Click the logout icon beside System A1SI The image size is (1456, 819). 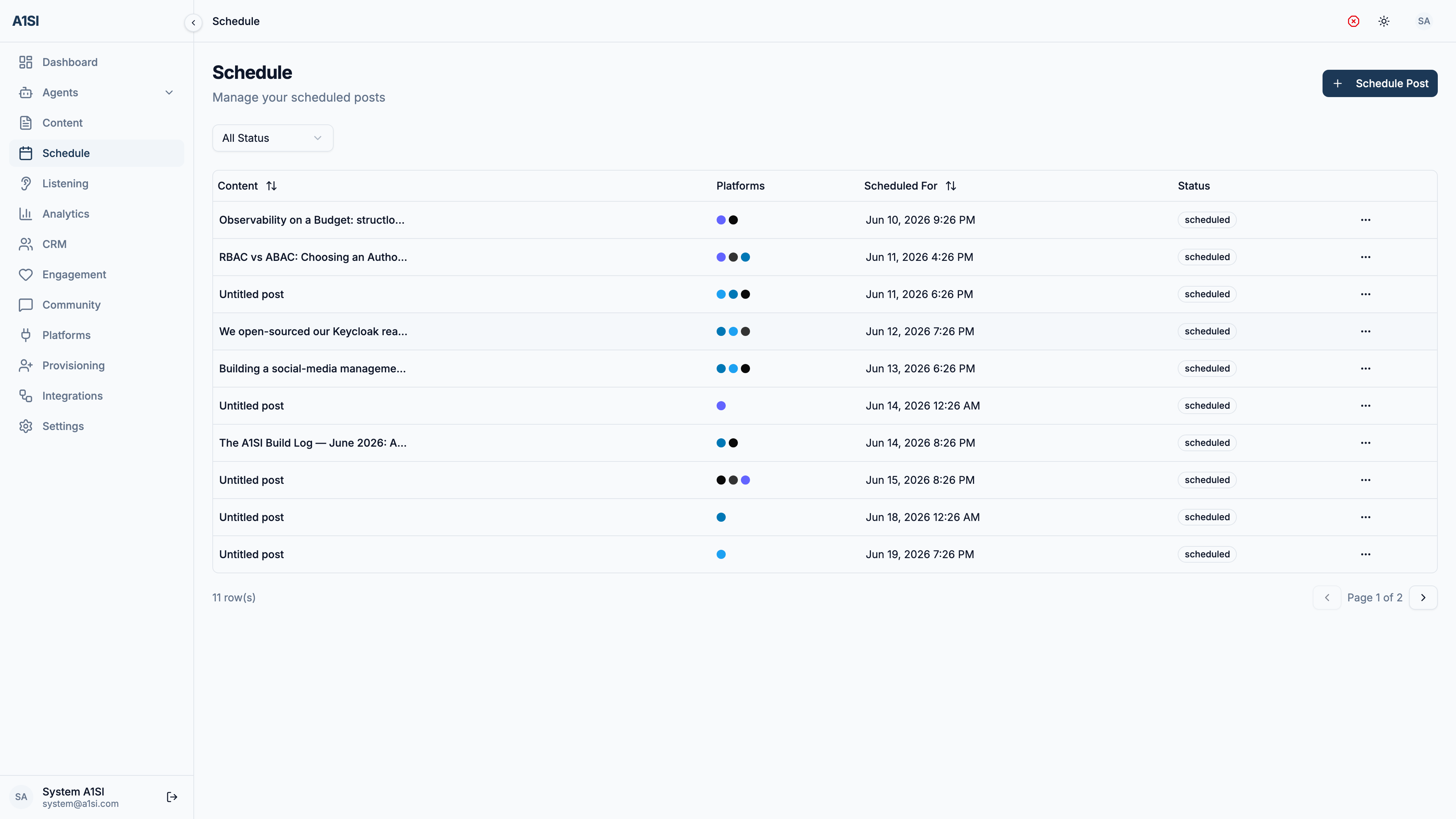coord(173,797)
